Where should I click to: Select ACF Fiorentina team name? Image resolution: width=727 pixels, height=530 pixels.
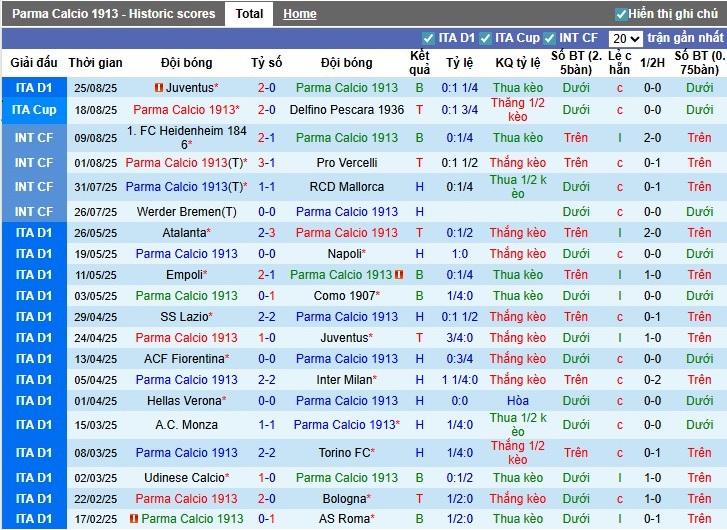click(x=185, y=358)
